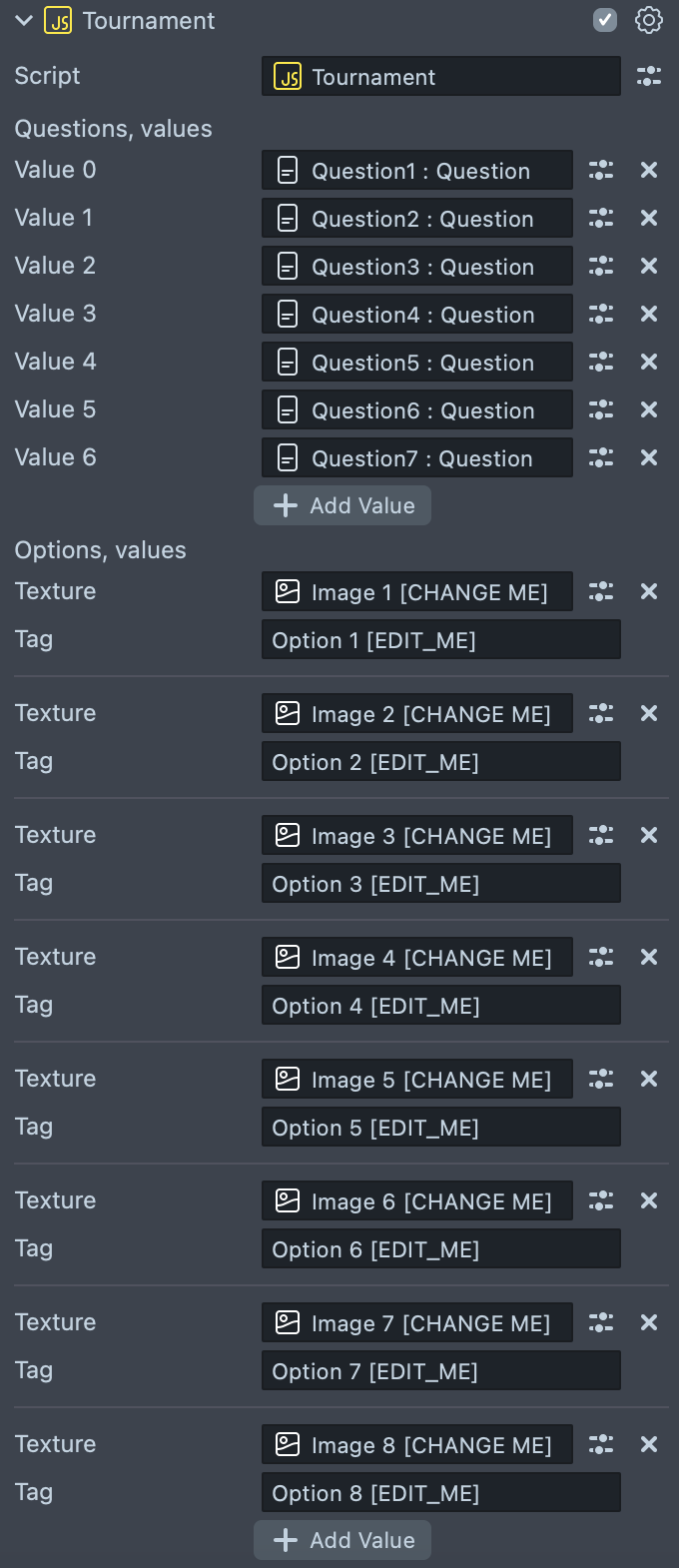Select the Image 1 texture field
The width and height of the screenshot is (679, 1568).
coord(417,592)
